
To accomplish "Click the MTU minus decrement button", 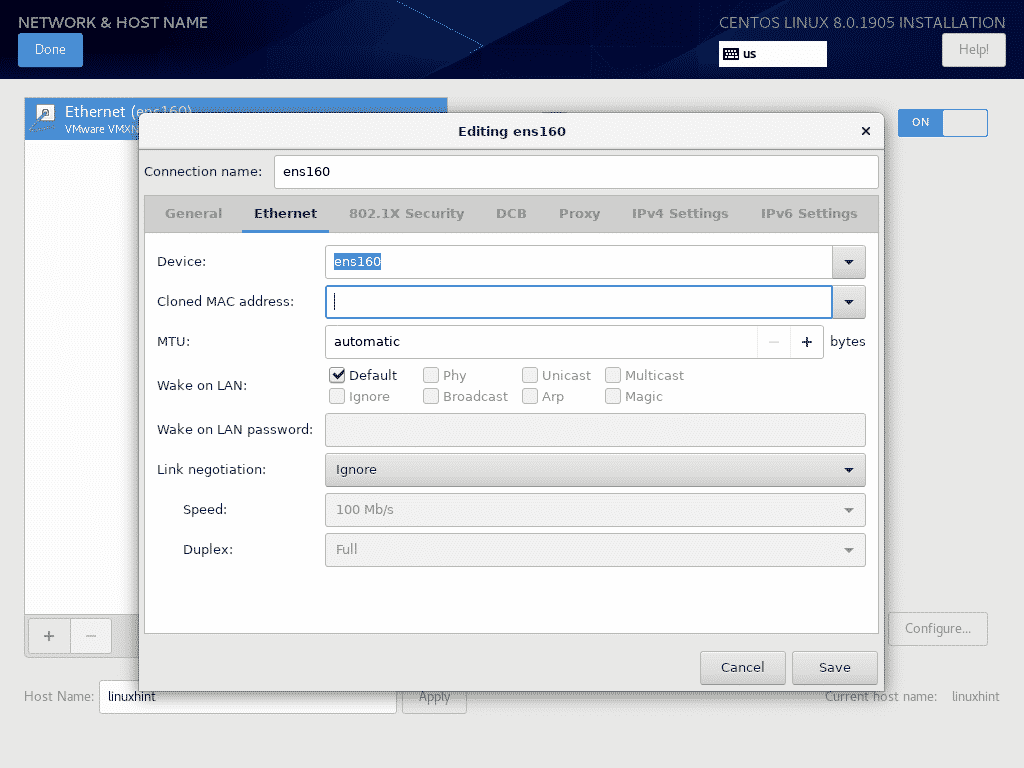I will [x=773, y=342].
